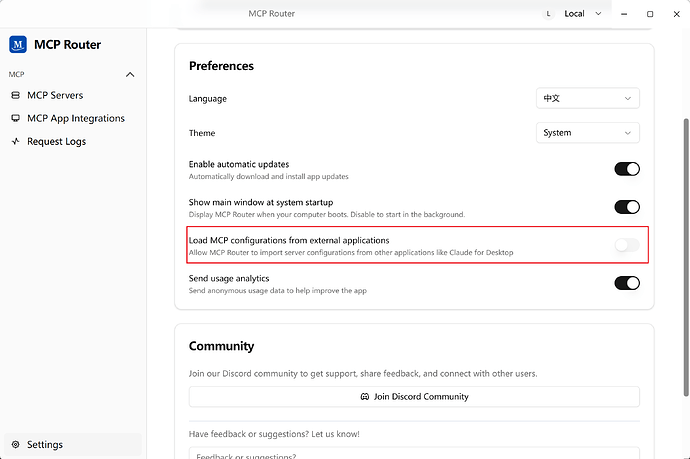The width and height of the screenshot is (690, 459).
Task: Select Settings in the sidebar
Action: point(73,444)
